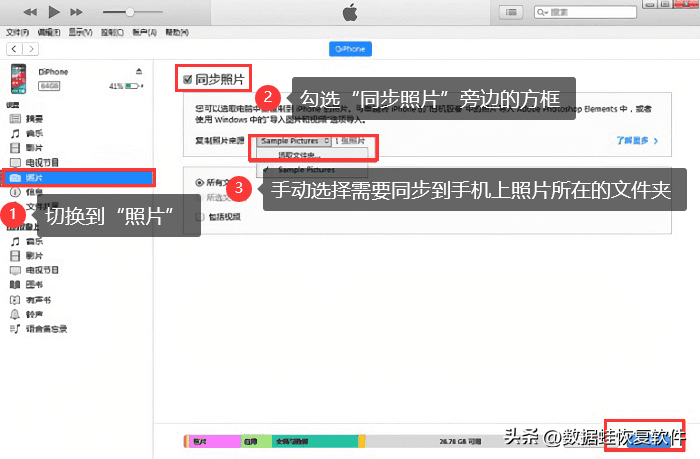Image resolution: width=700 pixels, height=459 pixels.
Task: Open the list view button beside search
Action: 511,12
